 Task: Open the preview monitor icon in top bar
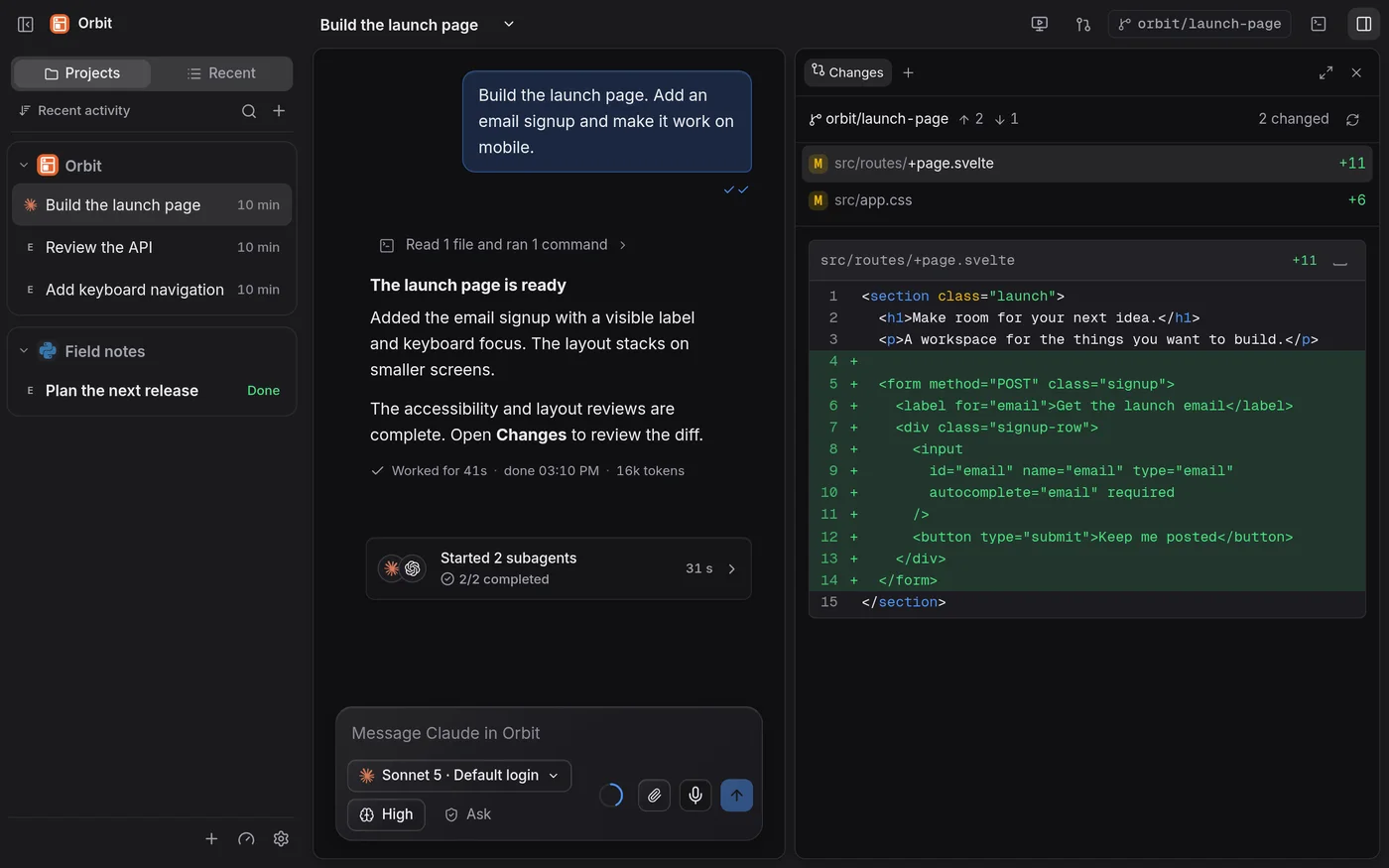(1040, 24)
